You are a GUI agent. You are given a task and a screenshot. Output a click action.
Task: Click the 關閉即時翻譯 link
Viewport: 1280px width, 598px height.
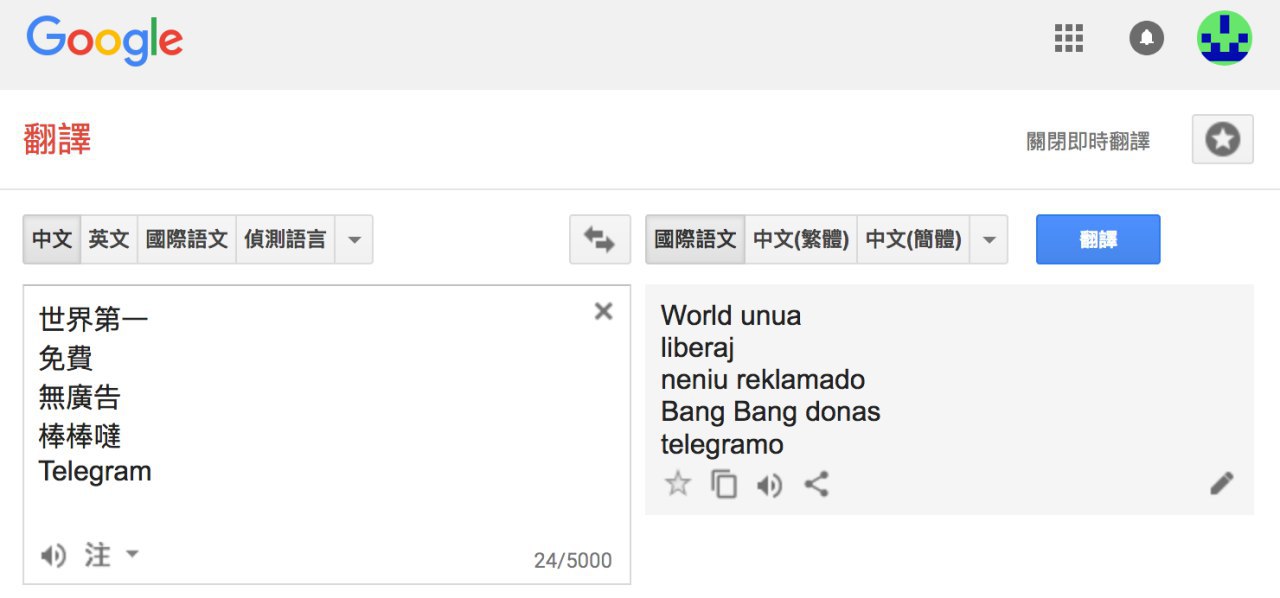[x=1088, y=142]
